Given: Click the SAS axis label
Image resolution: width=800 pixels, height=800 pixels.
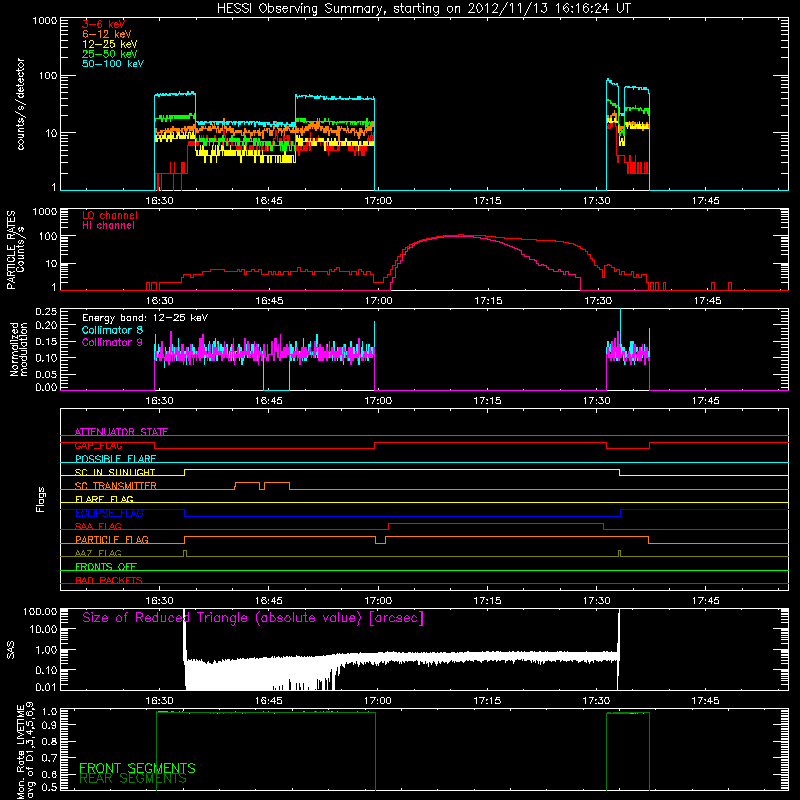Looking at the screenshot, I should [11, 650].
